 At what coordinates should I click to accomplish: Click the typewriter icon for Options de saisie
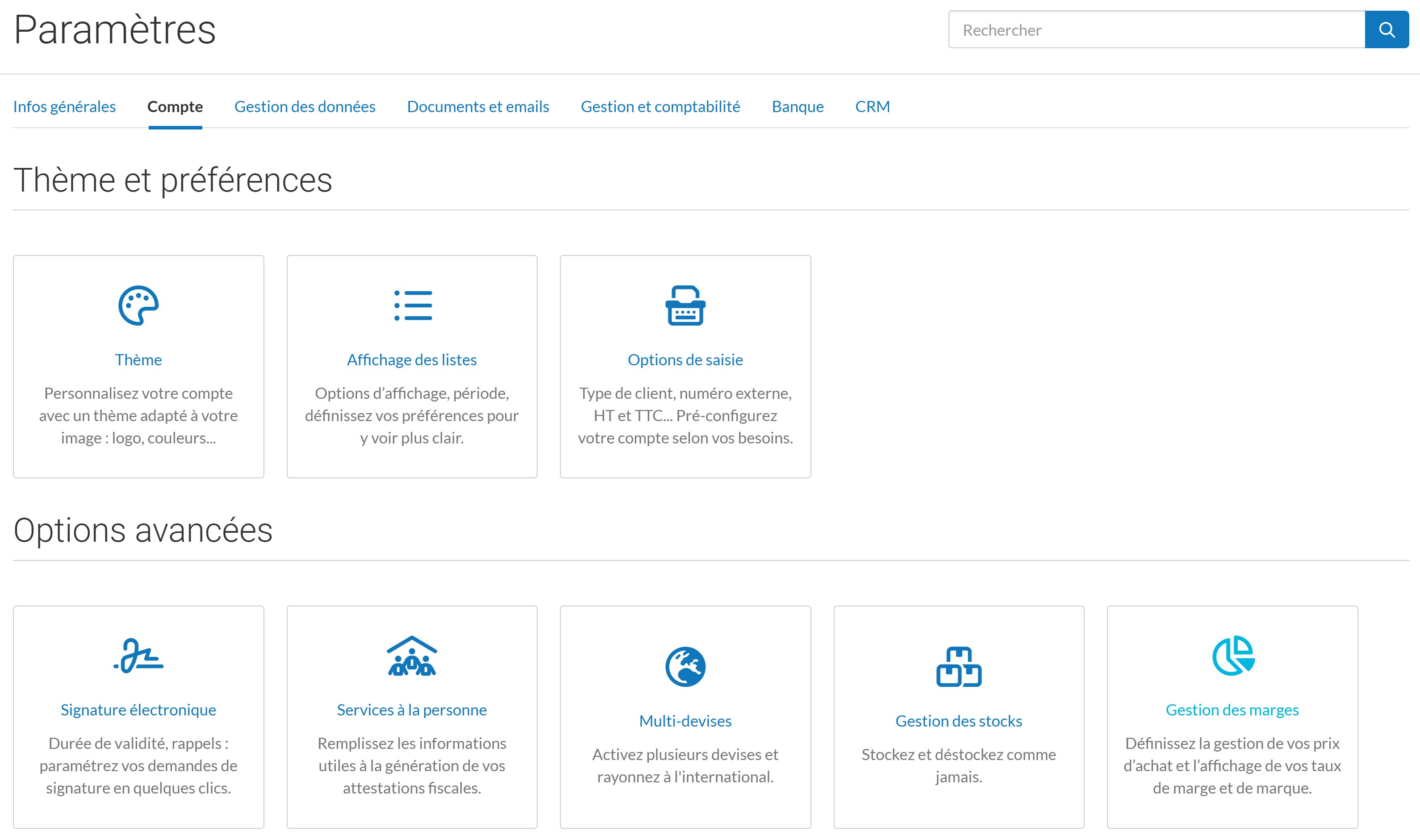(x=685, y=305)
